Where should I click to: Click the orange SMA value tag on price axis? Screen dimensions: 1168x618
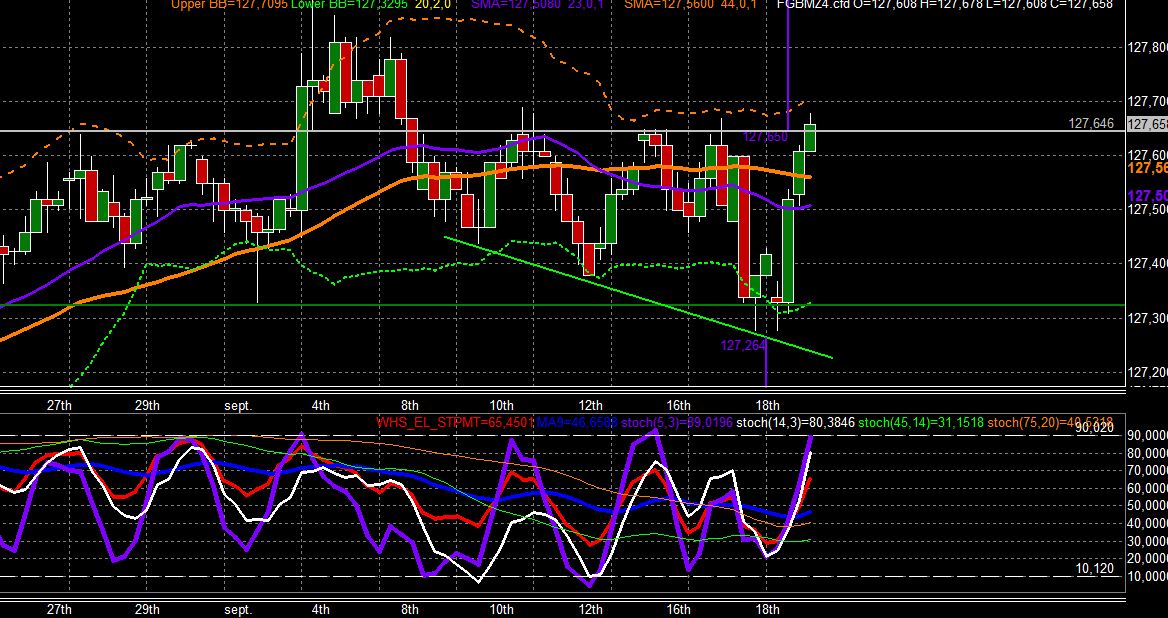pos(1147,169)
